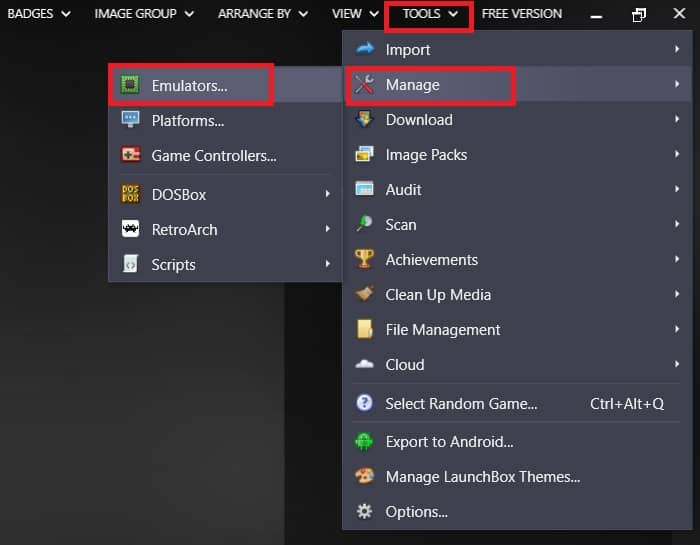Click the Cloud icon

pos(364,364)
